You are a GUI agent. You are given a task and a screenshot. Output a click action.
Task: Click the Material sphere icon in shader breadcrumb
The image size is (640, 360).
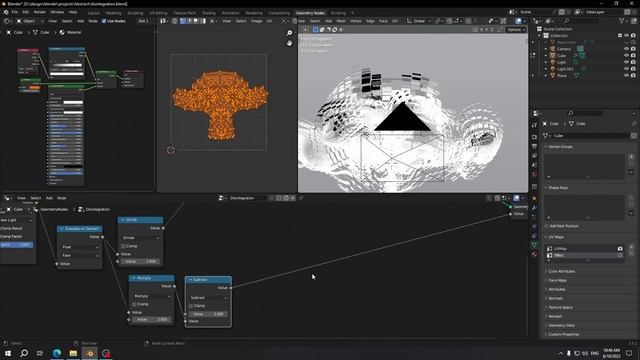62,32
